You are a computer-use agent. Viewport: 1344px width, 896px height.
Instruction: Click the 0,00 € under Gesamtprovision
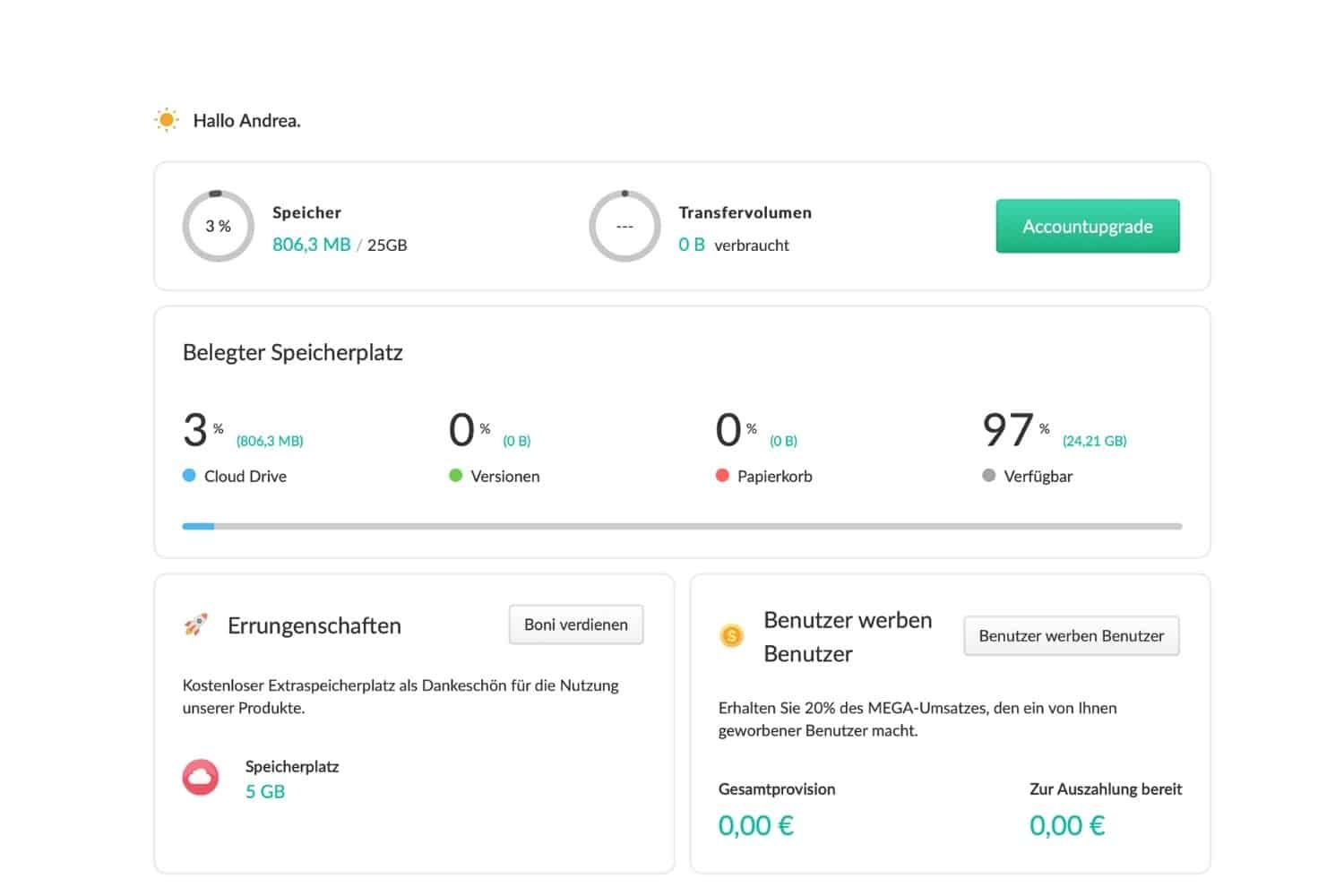(756, 825)
